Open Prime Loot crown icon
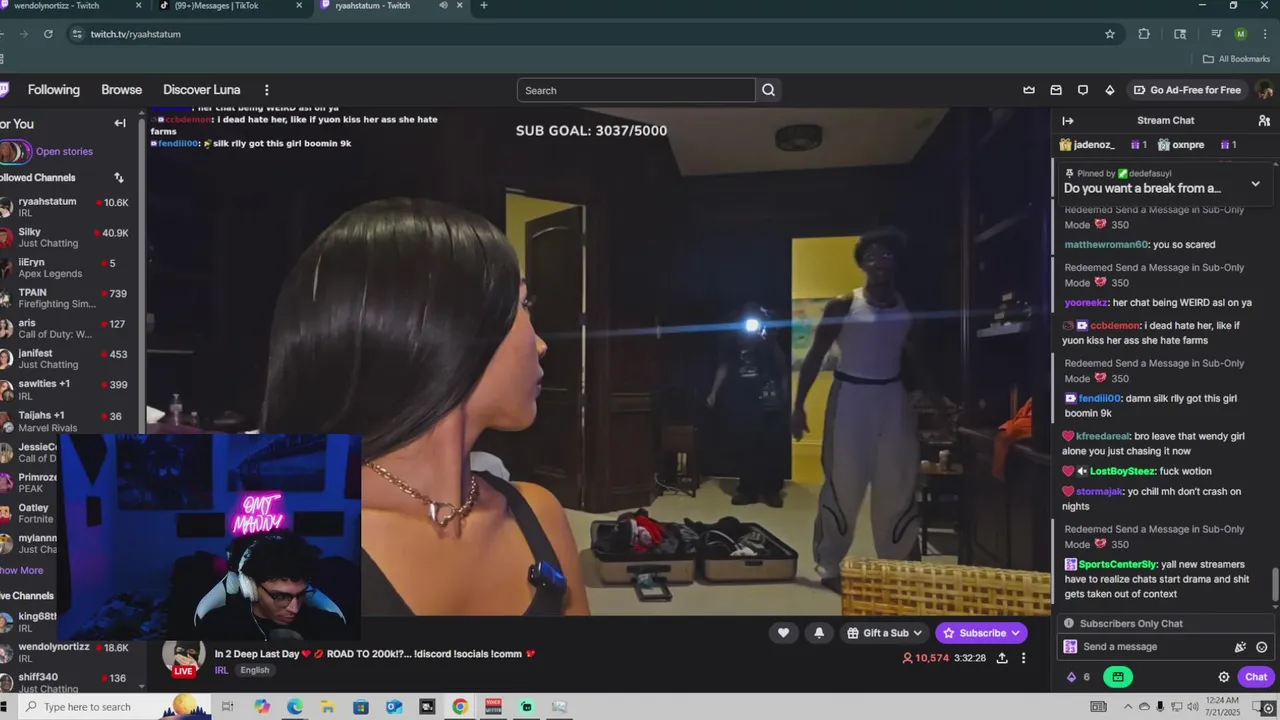This screenshot has width=1280, height=720. pos(1029,90)
